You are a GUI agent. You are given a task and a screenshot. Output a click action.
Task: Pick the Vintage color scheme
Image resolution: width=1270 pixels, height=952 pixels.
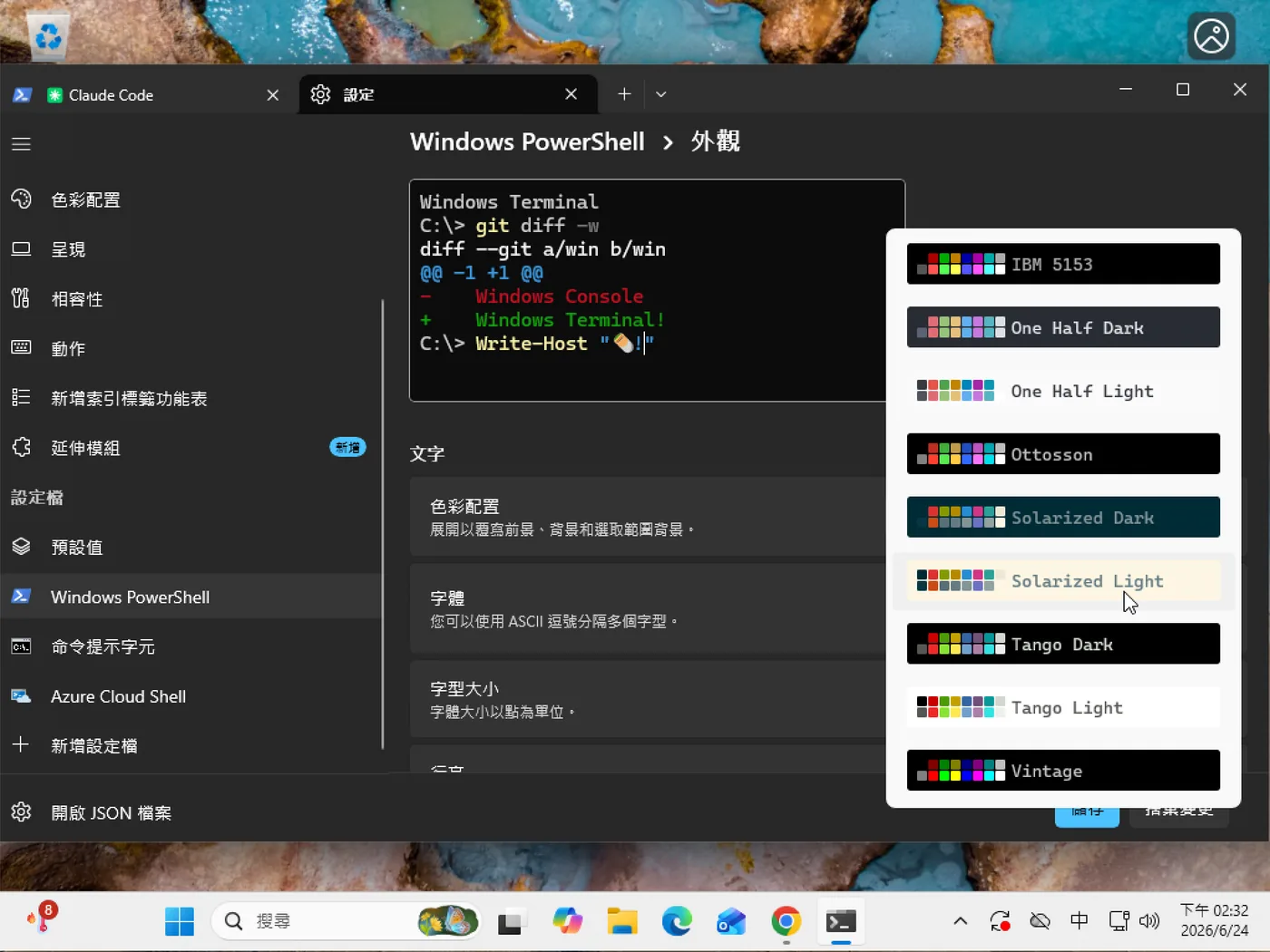(x=1063, y=771)
